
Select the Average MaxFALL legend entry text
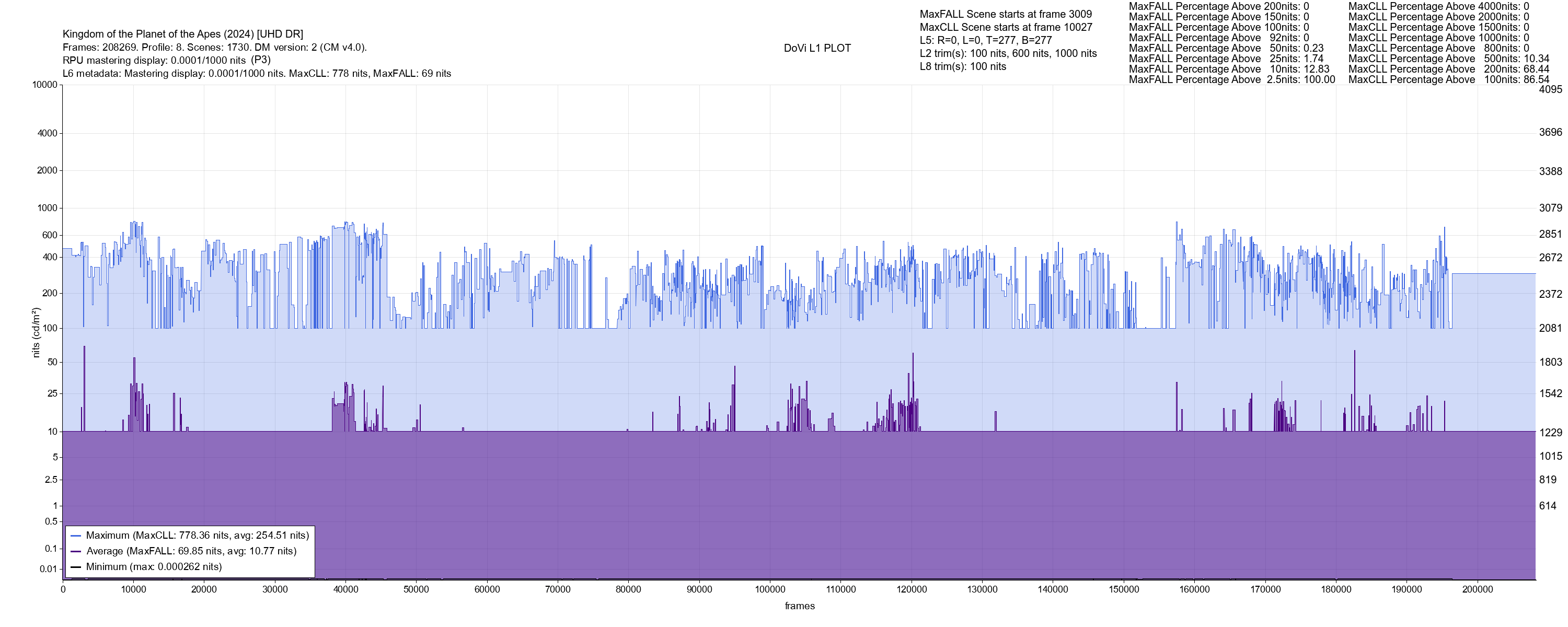[191, 552]
